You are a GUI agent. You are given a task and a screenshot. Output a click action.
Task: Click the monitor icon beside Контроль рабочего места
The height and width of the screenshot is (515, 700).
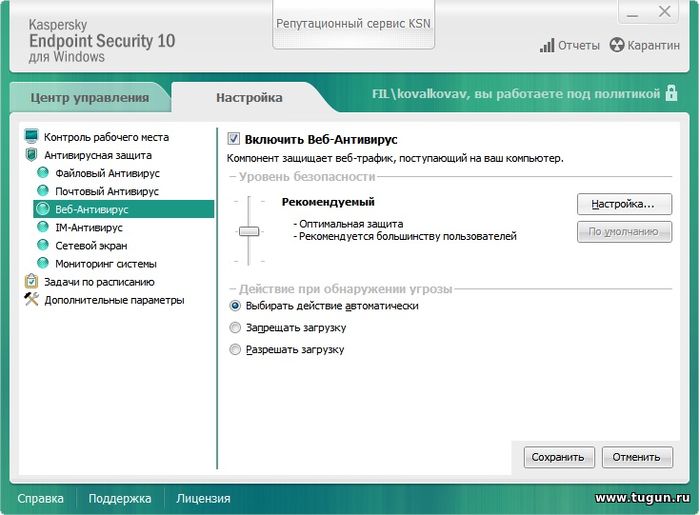[x=31, y=136]
